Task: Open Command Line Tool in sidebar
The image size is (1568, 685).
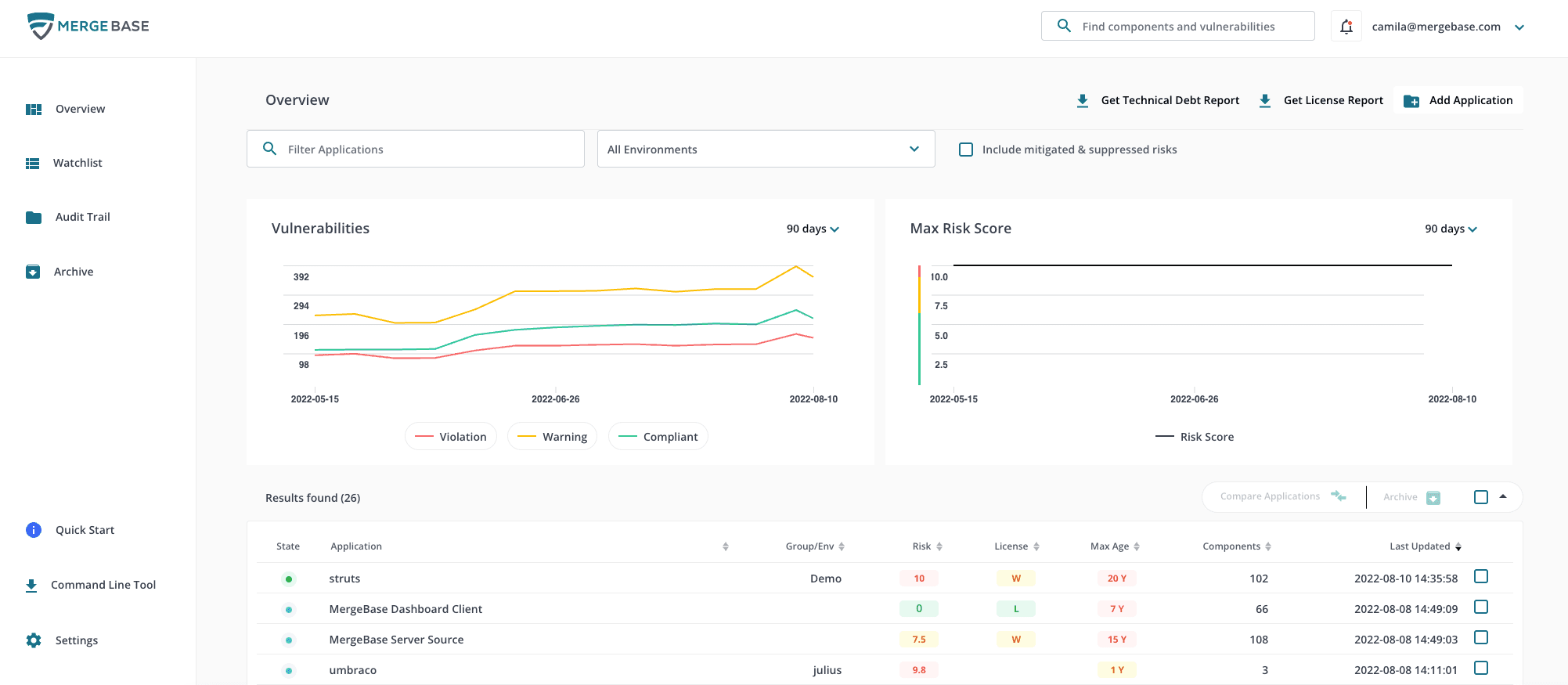Action: click(x=103, y=585)
